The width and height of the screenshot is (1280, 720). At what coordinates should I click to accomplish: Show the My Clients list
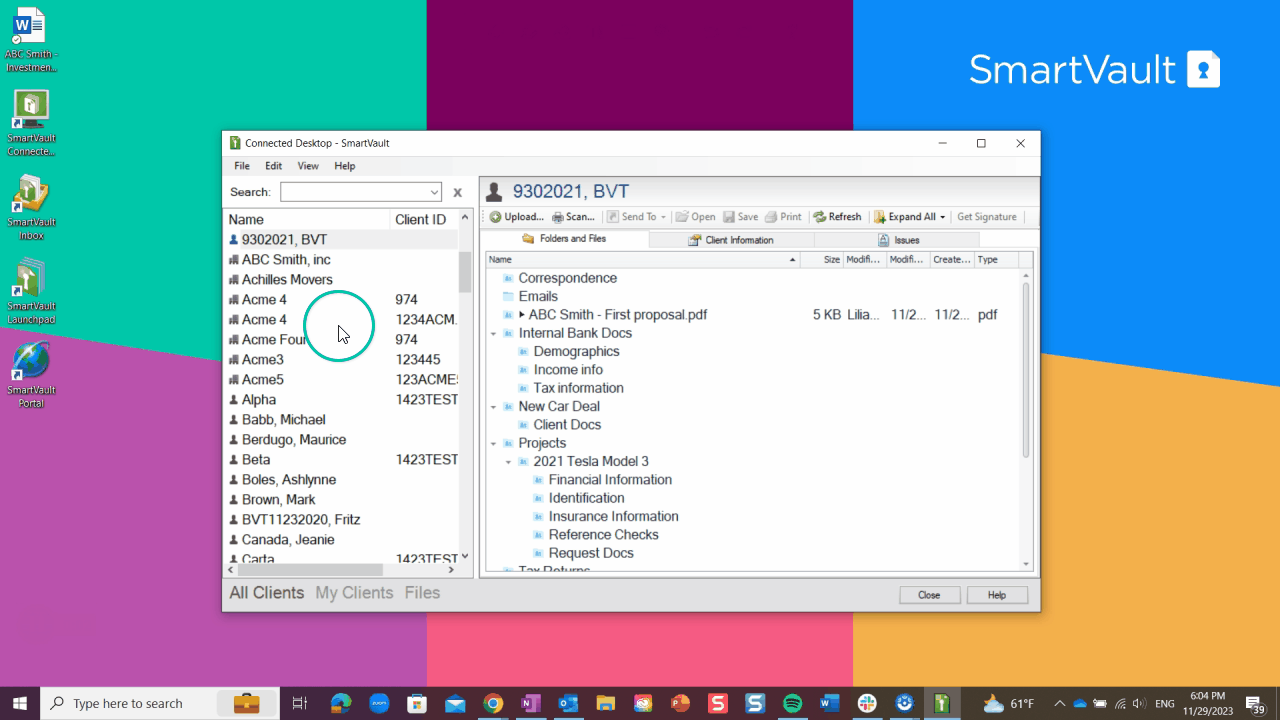pyautogui.click(x=354, y=593)
